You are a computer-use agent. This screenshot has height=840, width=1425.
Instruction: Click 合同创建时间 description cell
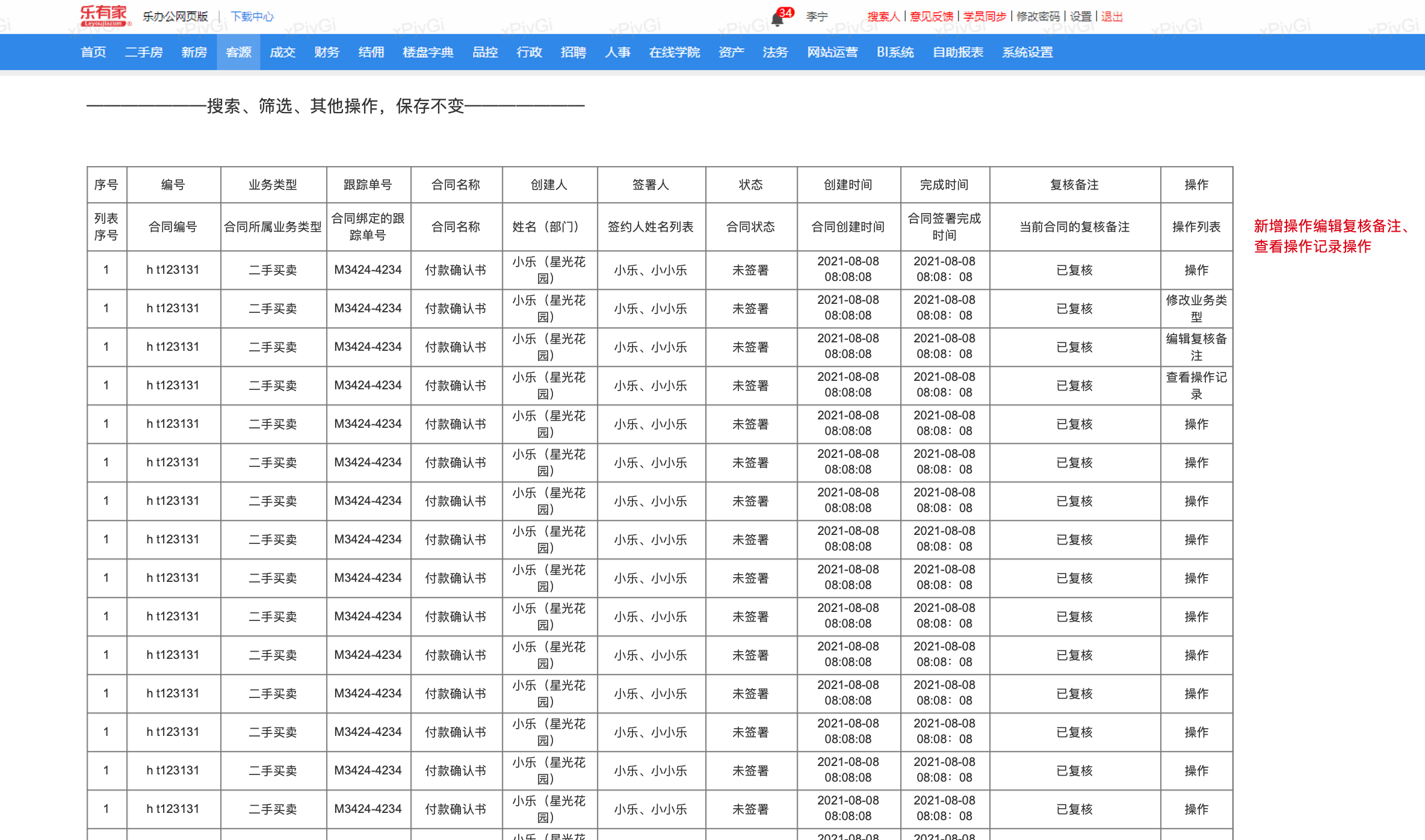click(x=848, y=227)
